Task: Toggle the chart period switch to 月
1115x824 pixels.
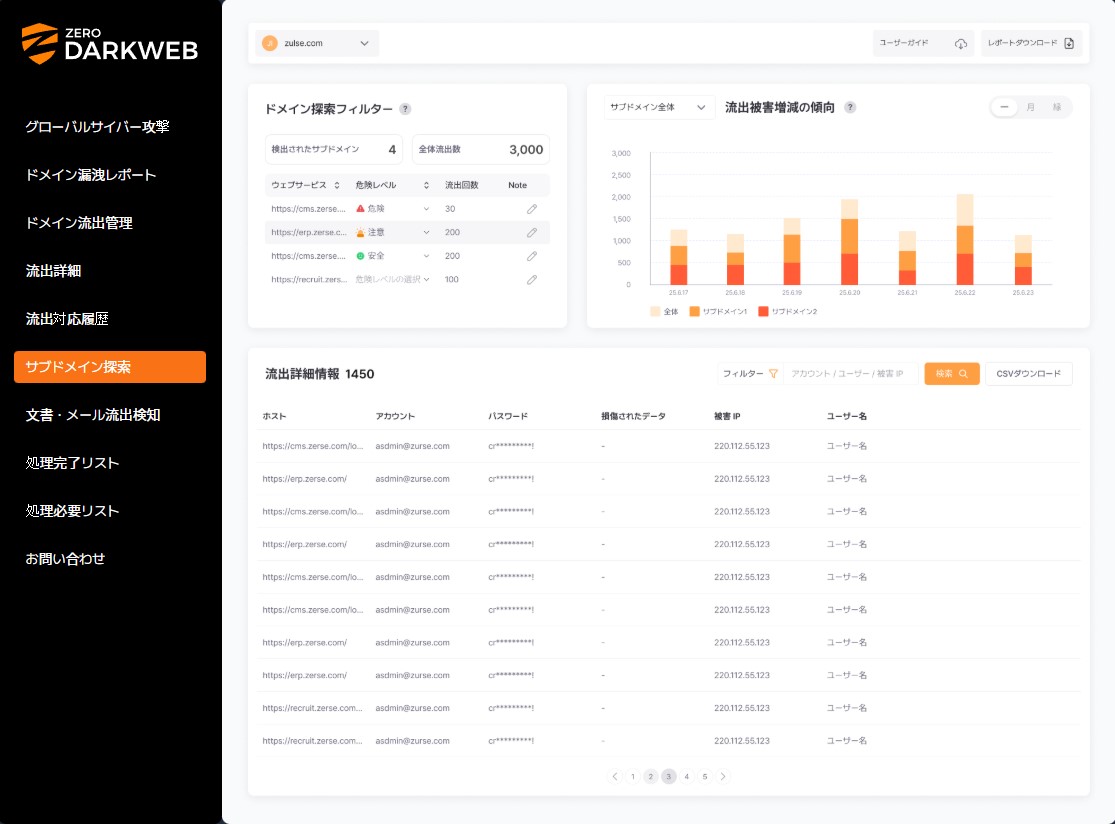Action: [x=1031, y=107]
